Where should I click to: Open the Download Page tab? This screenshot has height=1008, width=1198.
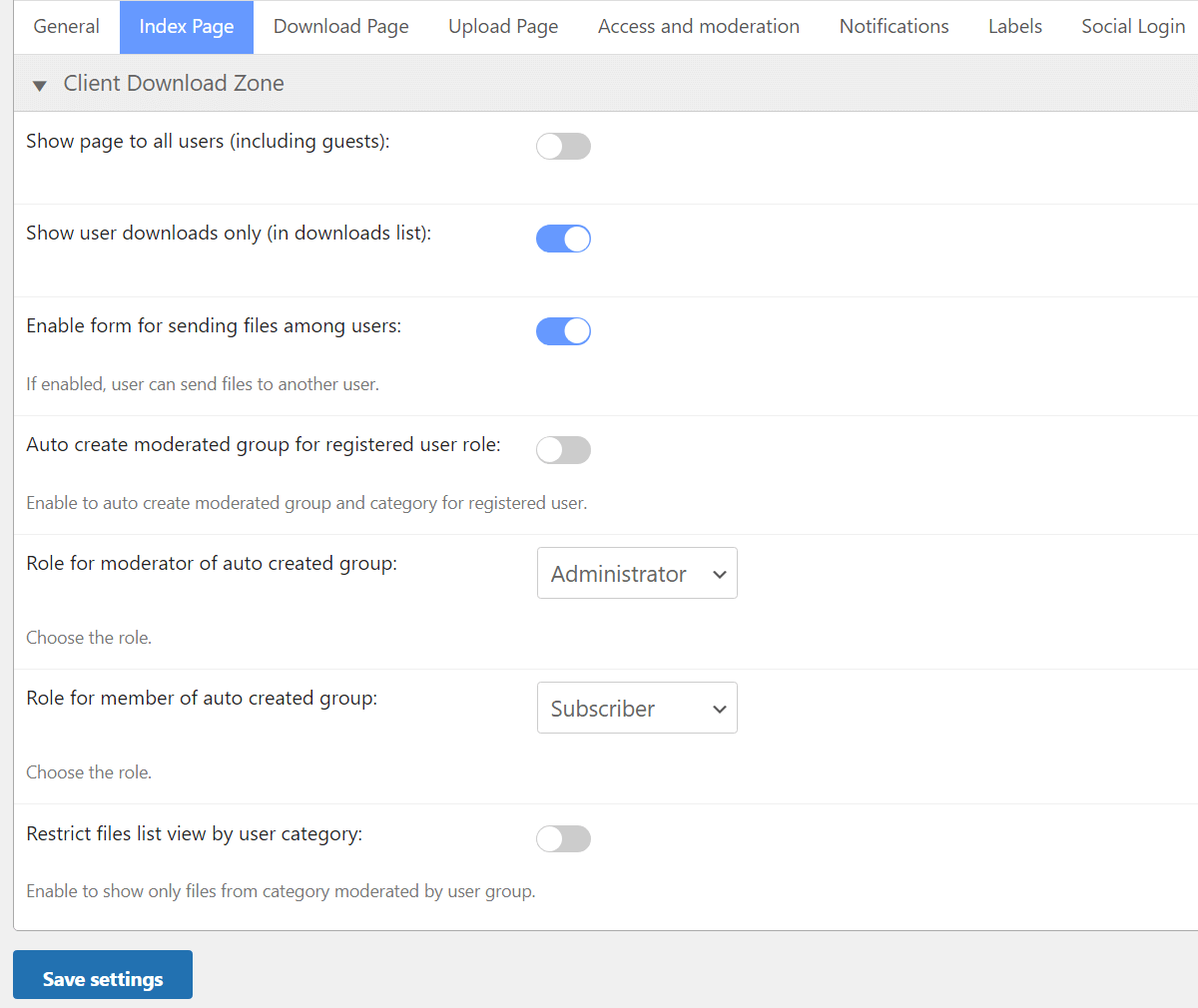pos(341,27)
